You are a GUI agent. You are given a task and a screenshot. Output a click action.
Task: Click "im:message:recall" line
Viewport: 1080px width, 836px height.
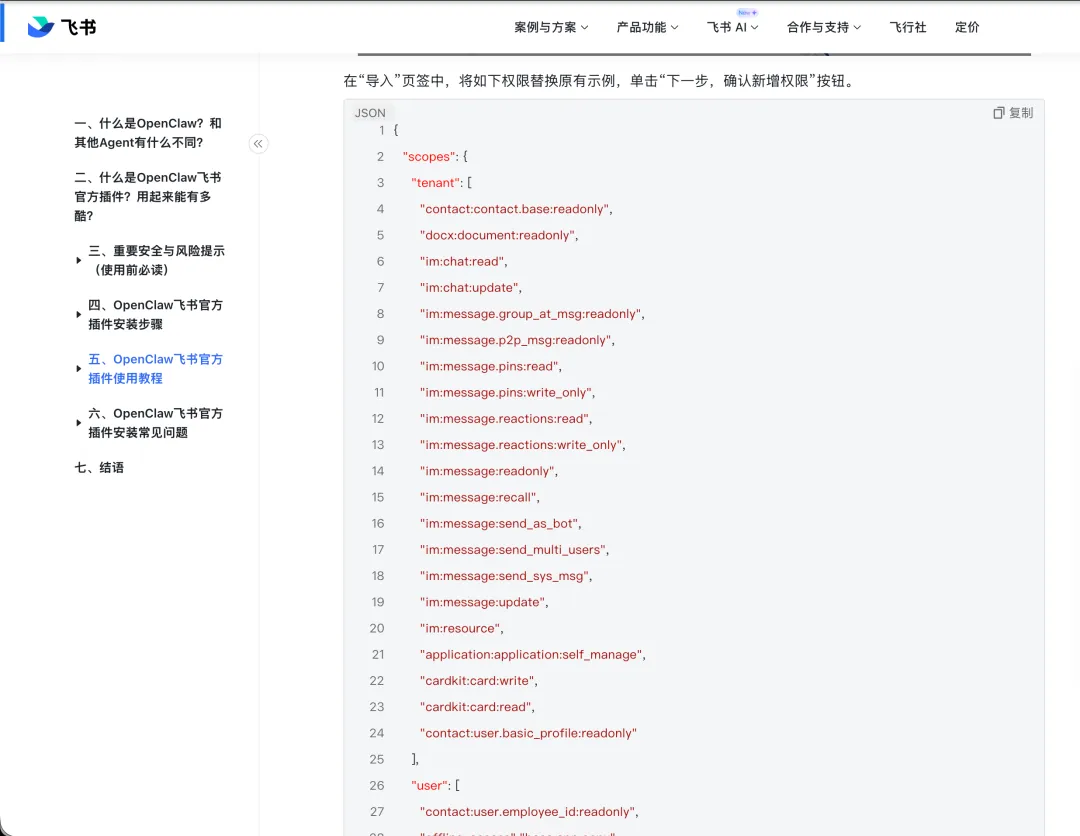click(x=479, y=497)
